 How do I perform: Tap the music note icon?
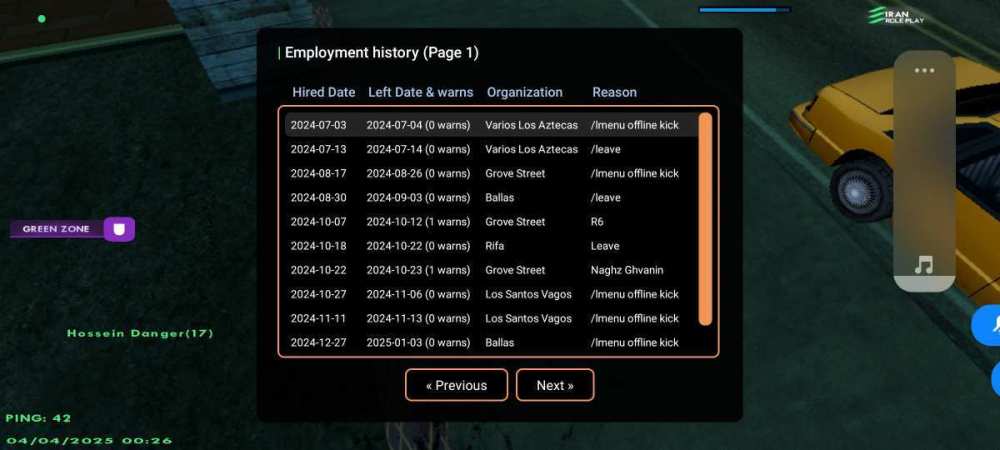(923, 265)
